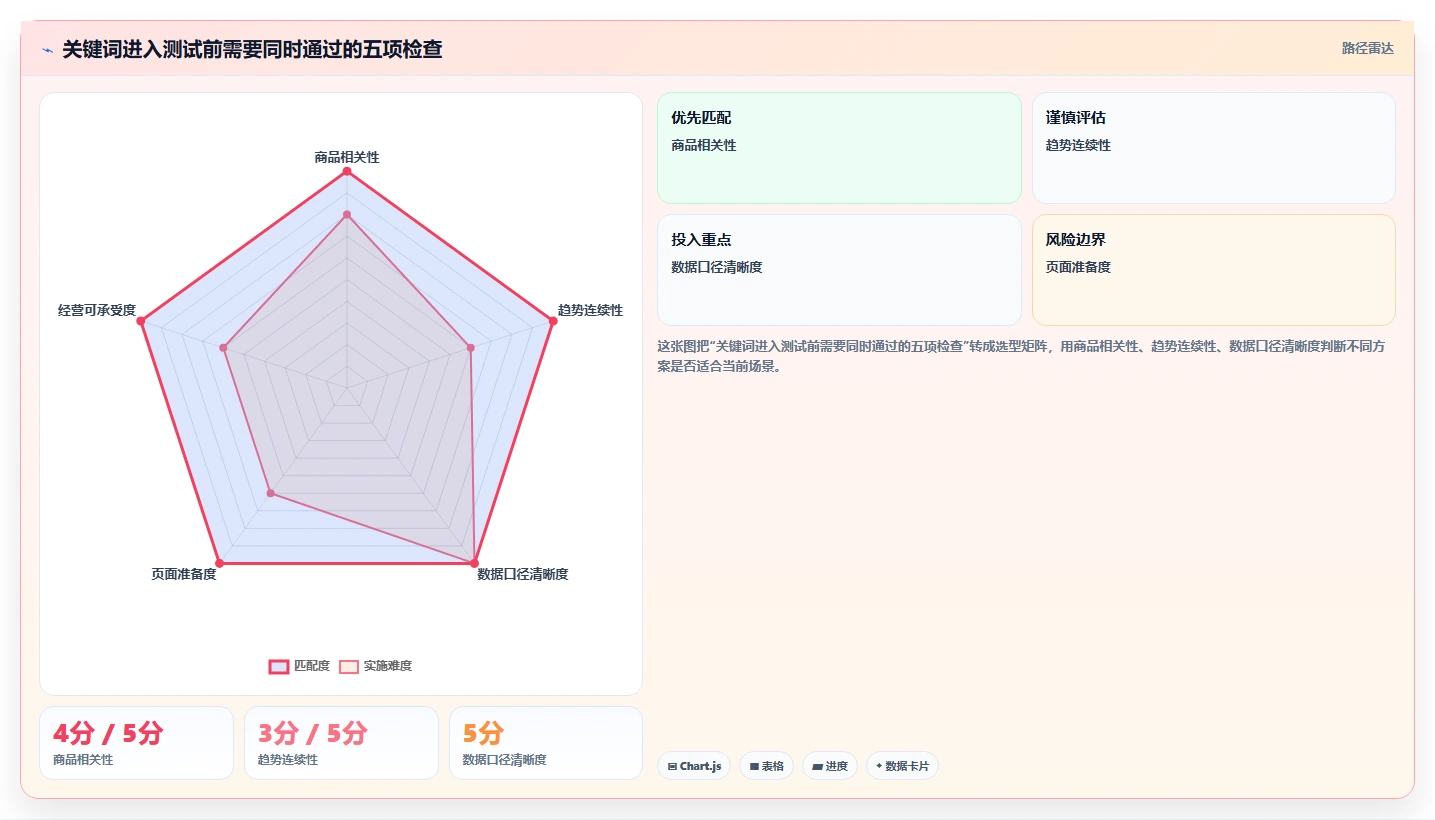Click the Chart.js tag chip
Image resolution: width=1435 pixels, height=820 pixels.
(694, 766)
